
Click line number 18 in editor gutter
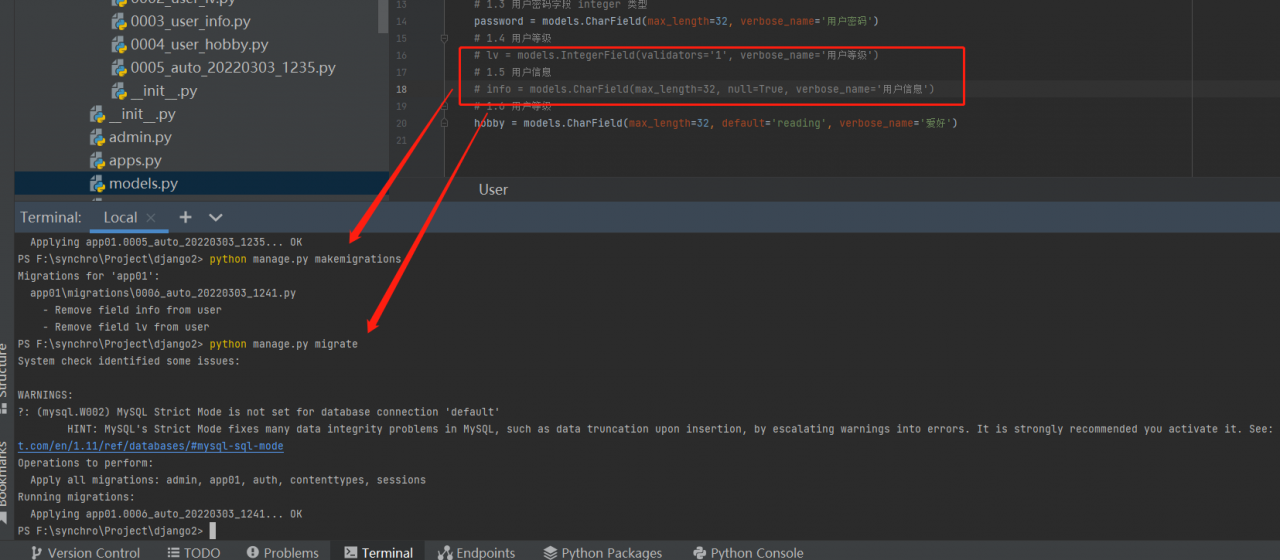tap(401, 89)
